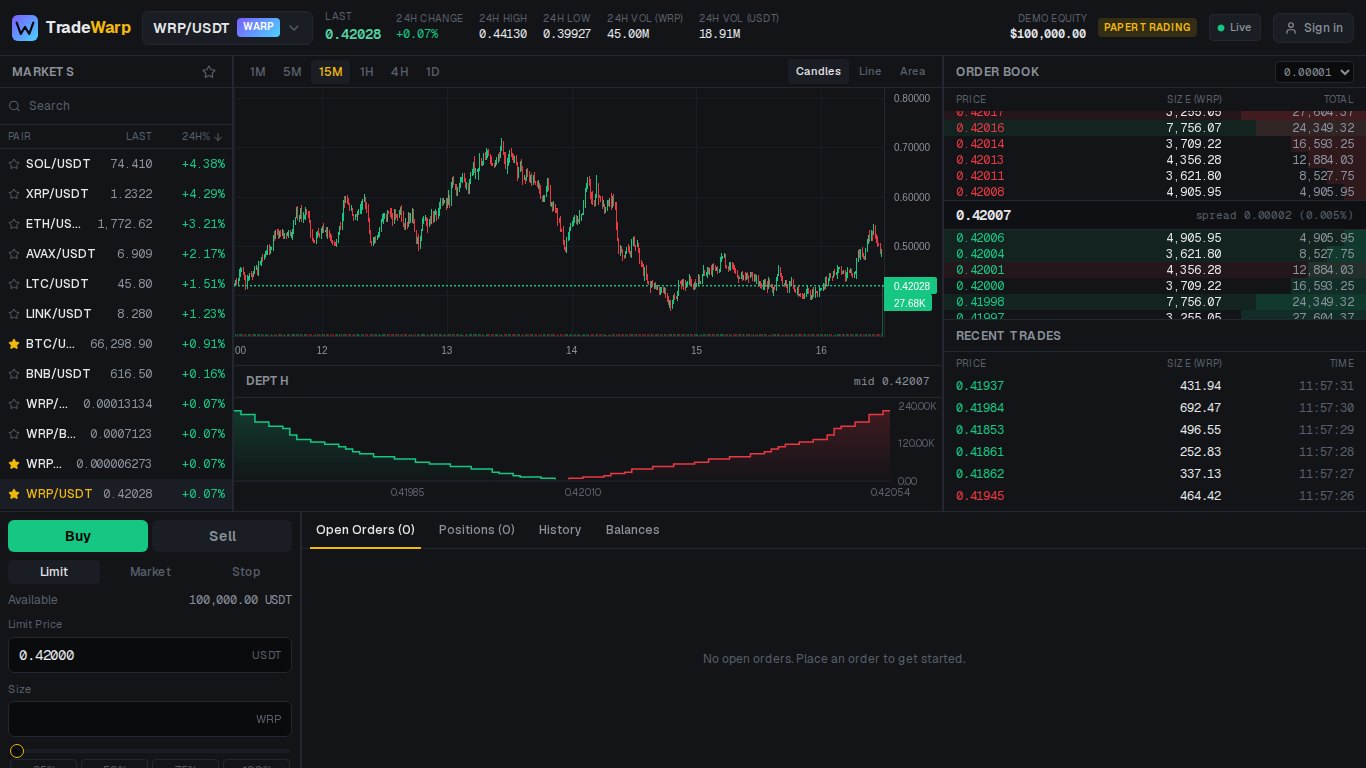The height and width of the screenshot is (768, 1366).
Task: Open the WRP/USDT market row
Action: click(116, 494)
